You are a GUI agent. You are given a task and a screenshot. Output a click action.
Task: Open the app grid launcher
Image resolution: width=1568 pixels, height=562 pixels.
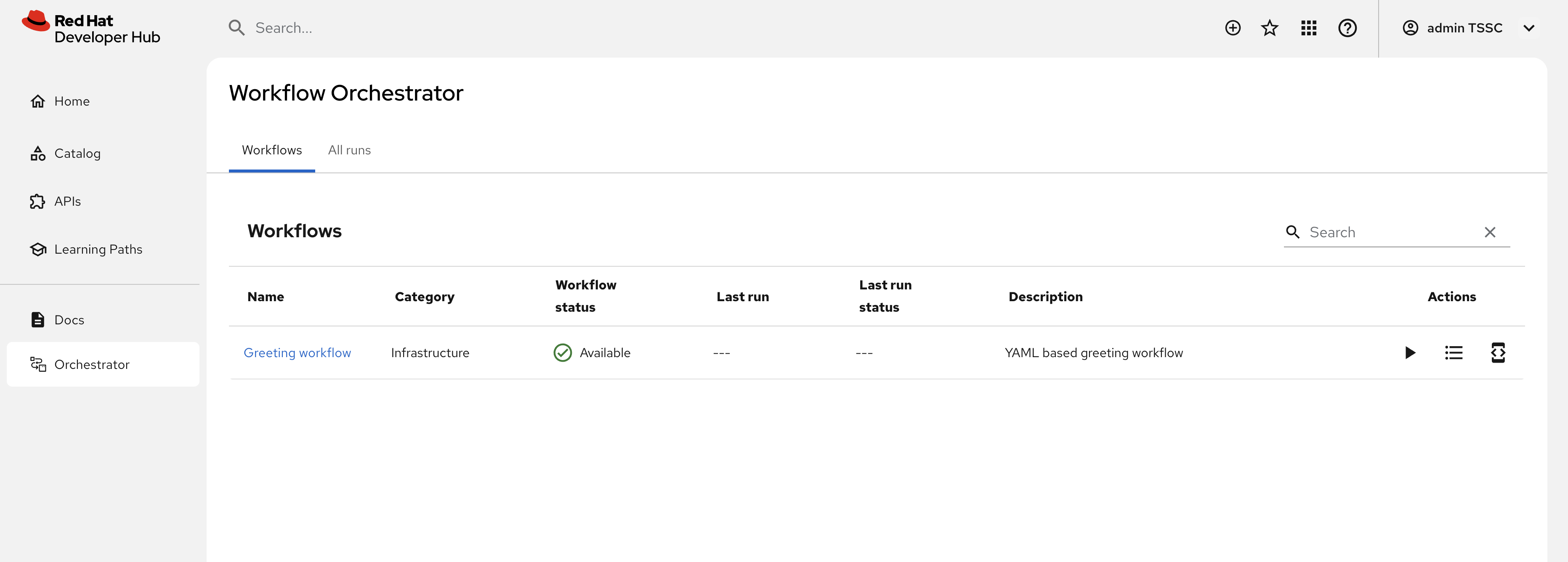coord(1308,27)
